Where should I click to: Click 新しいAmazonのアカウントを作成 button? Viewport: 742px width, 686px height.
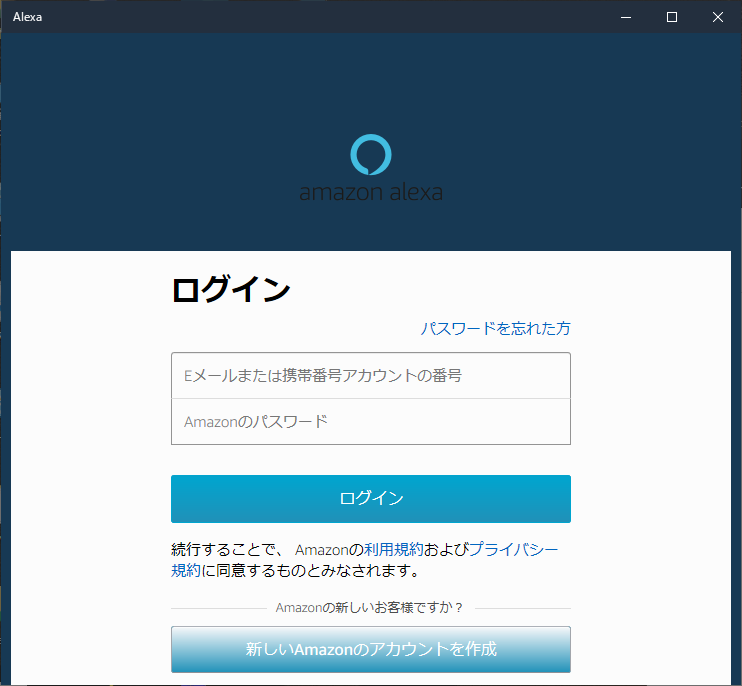(x=371, y=649)
